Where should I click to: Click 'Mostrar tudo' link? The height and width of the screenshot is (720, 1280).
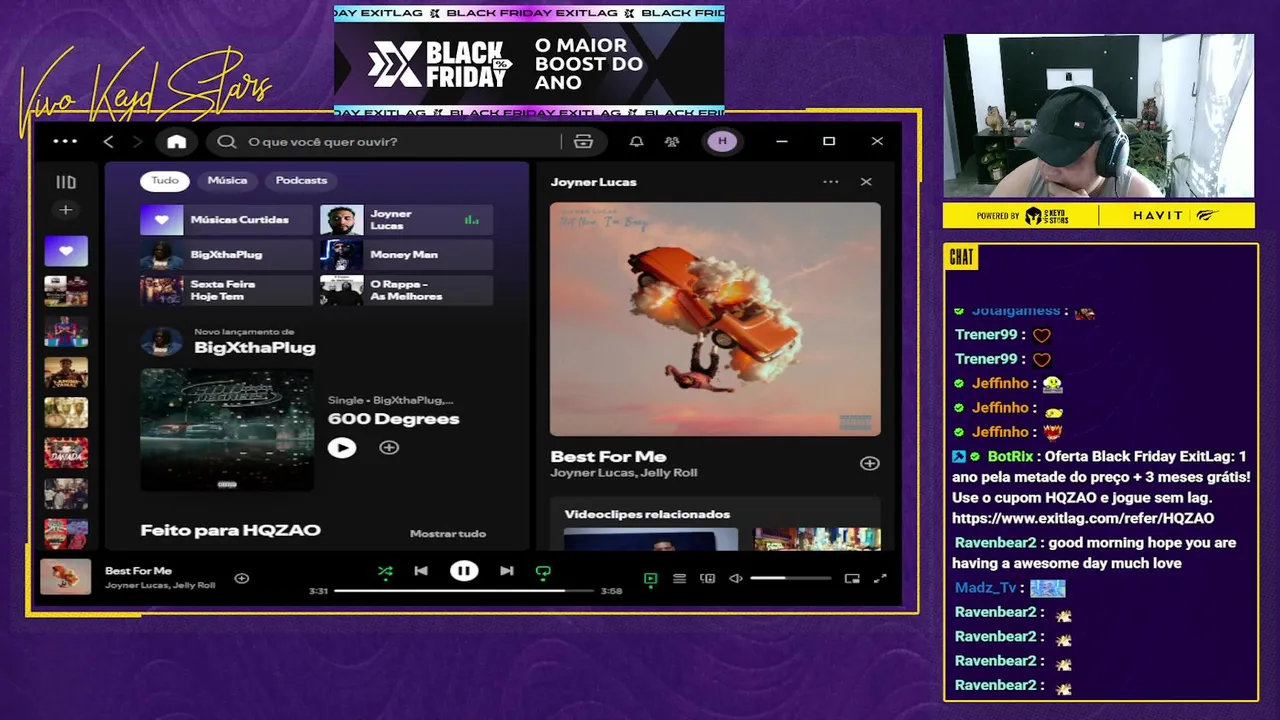coord(448,534)
